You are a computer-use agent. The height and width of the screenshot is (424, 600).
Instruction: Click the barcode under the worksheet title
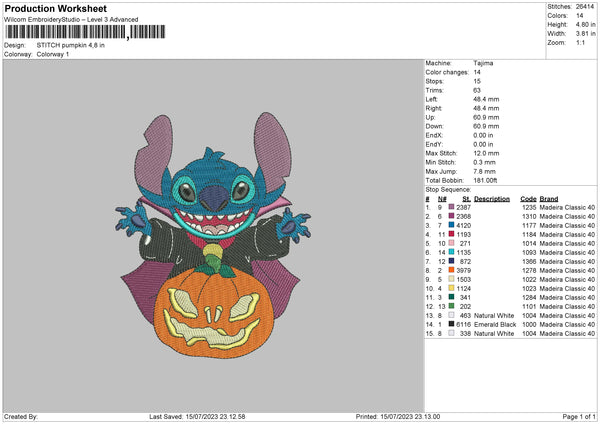85,32
